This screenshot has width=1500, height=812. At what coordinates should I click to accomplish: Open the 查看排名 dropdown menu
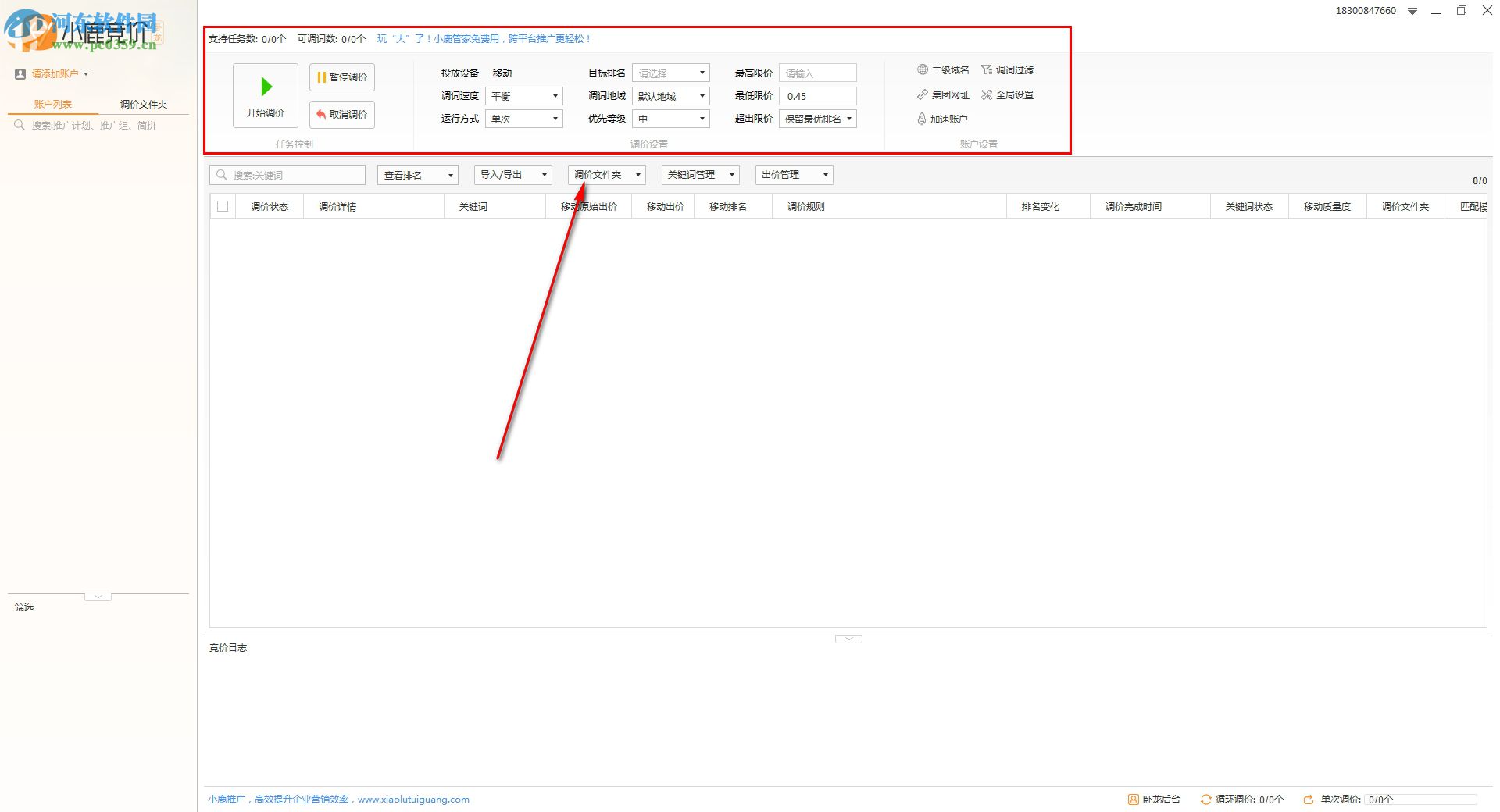[418, 175]
